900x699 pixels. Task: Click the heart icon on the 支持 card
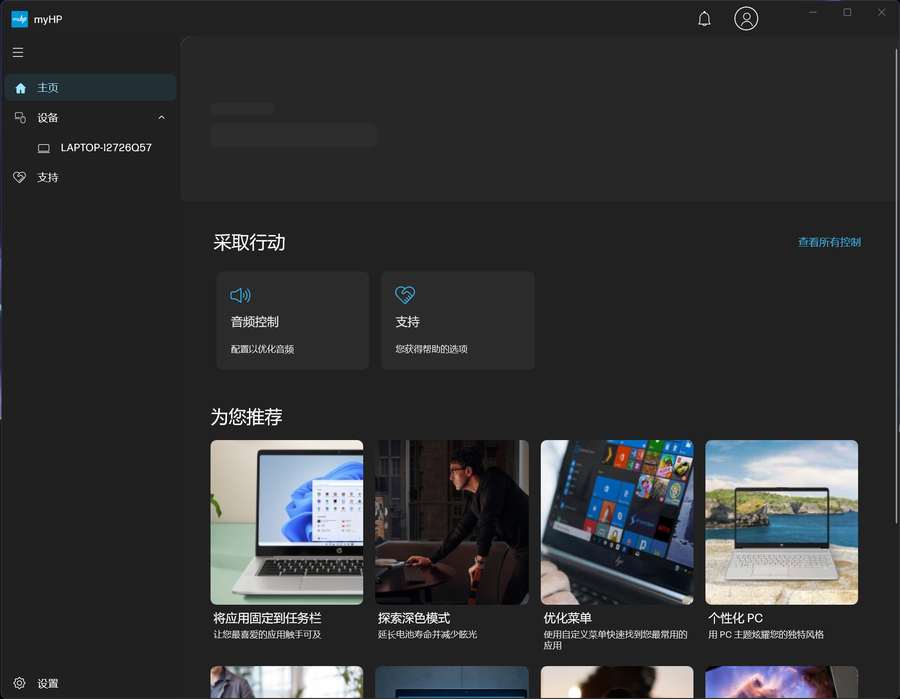point(405,295)
